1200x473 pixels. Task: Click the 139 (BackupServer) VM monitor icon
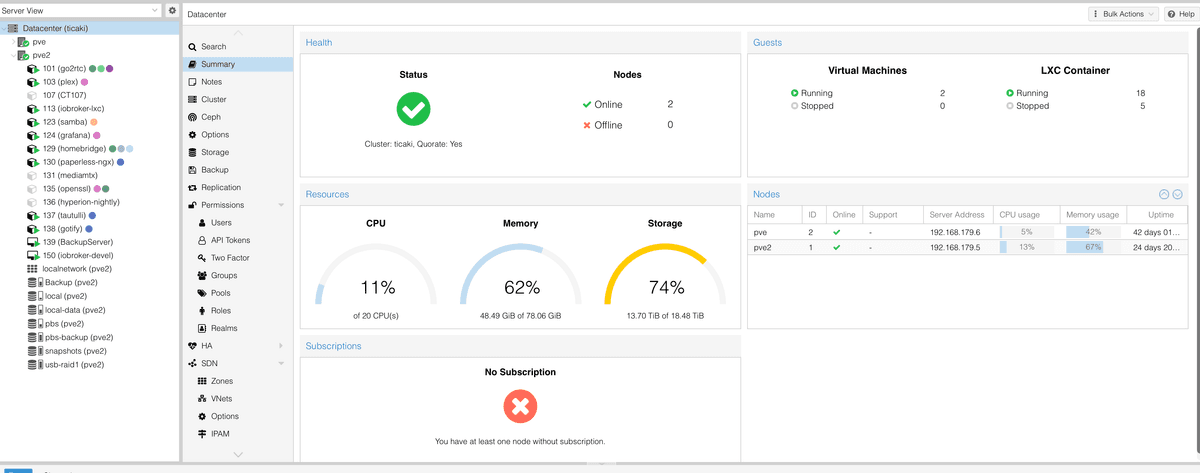coord(32,241)
